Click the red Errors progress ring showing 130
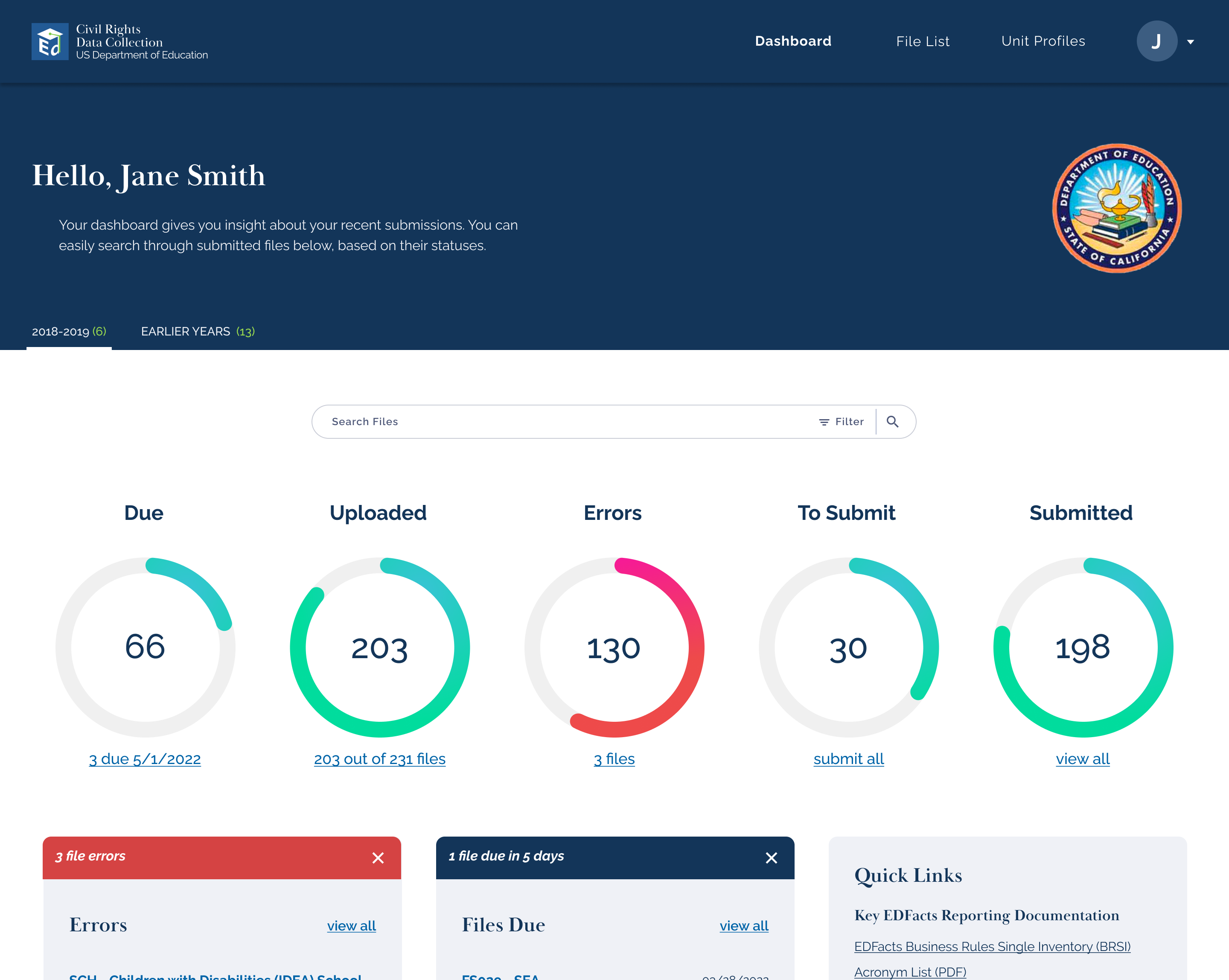This screenshot has width=1229, height=980. click(613, 647)
